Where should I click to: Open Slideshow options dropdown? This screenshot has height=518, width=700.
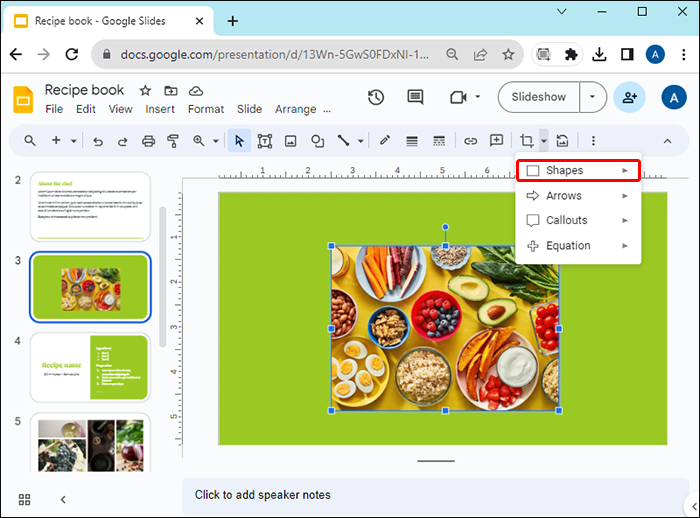tap(593, 97)
